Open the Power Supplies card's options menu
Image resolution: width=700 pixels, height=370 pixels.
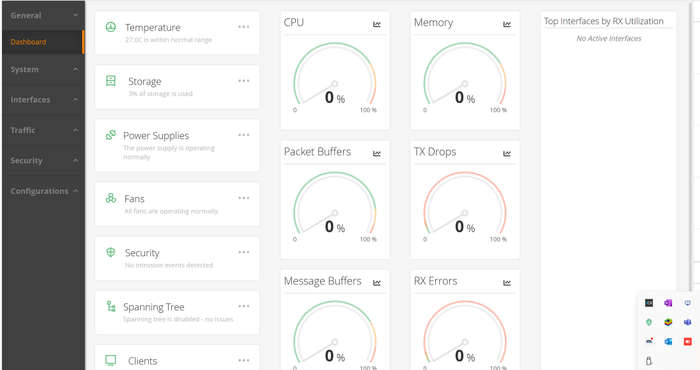pyautogui.click(x=244, y=135)
